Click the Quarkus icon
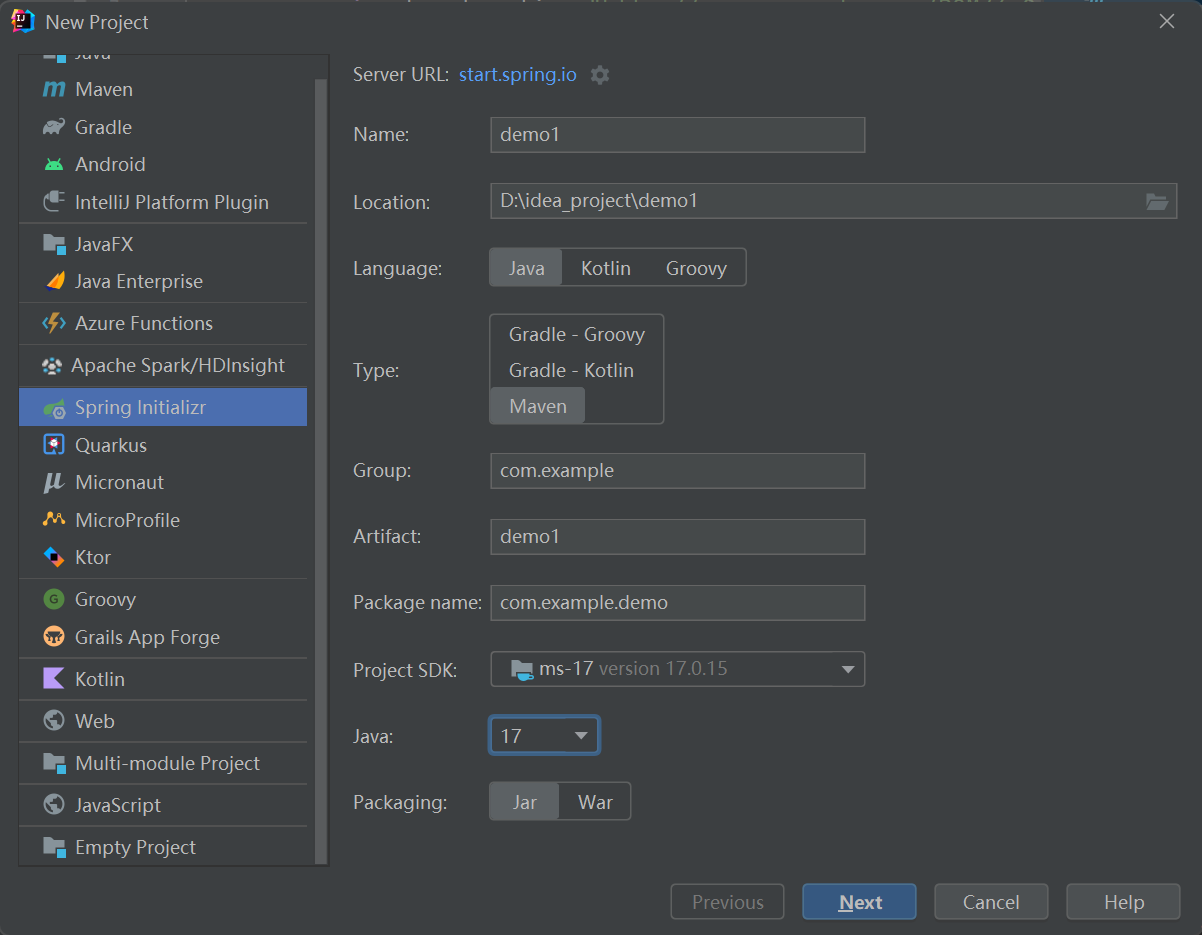Viewport: 1202px width, 935px height. point(54,445)
